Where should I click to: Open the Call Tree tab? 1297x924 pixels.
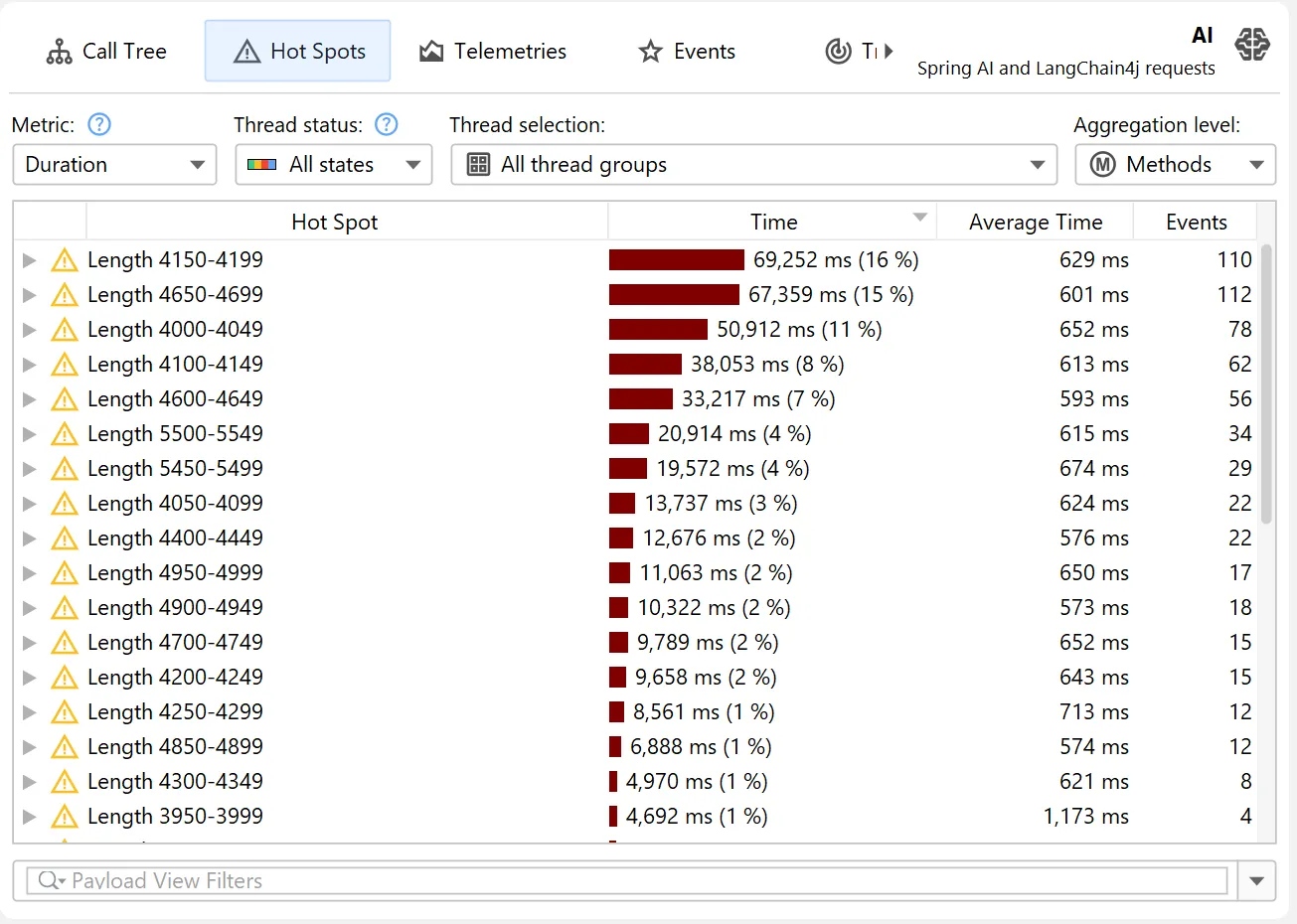pyautogui.click(x=106, y=51)
